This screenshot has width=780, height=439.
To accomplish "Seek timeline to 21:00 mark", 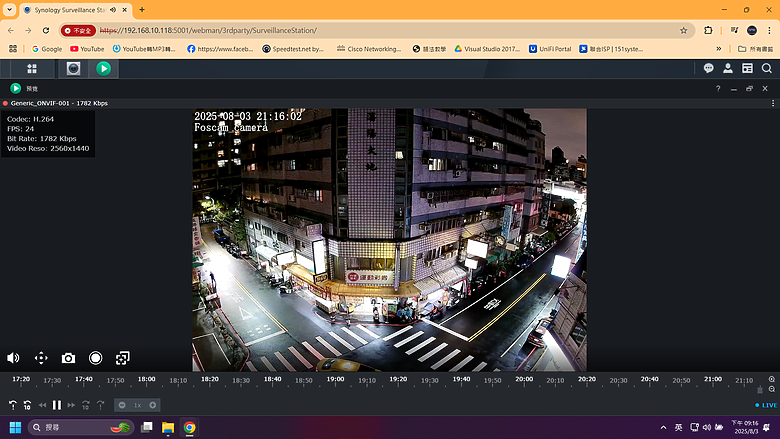I will (713, 379).
